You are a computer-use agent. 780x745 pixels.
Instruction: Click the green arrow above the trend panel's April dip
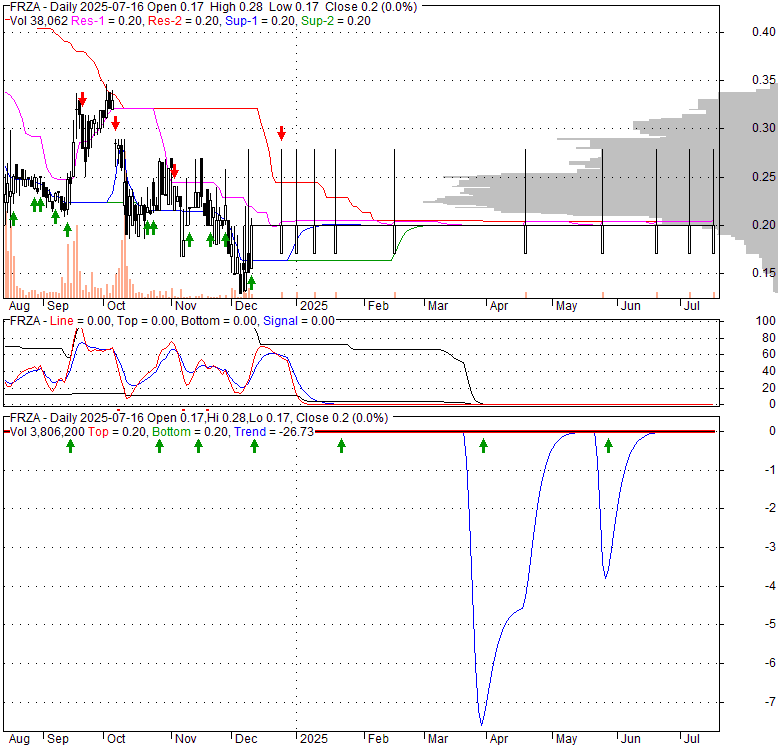[483, 445]
